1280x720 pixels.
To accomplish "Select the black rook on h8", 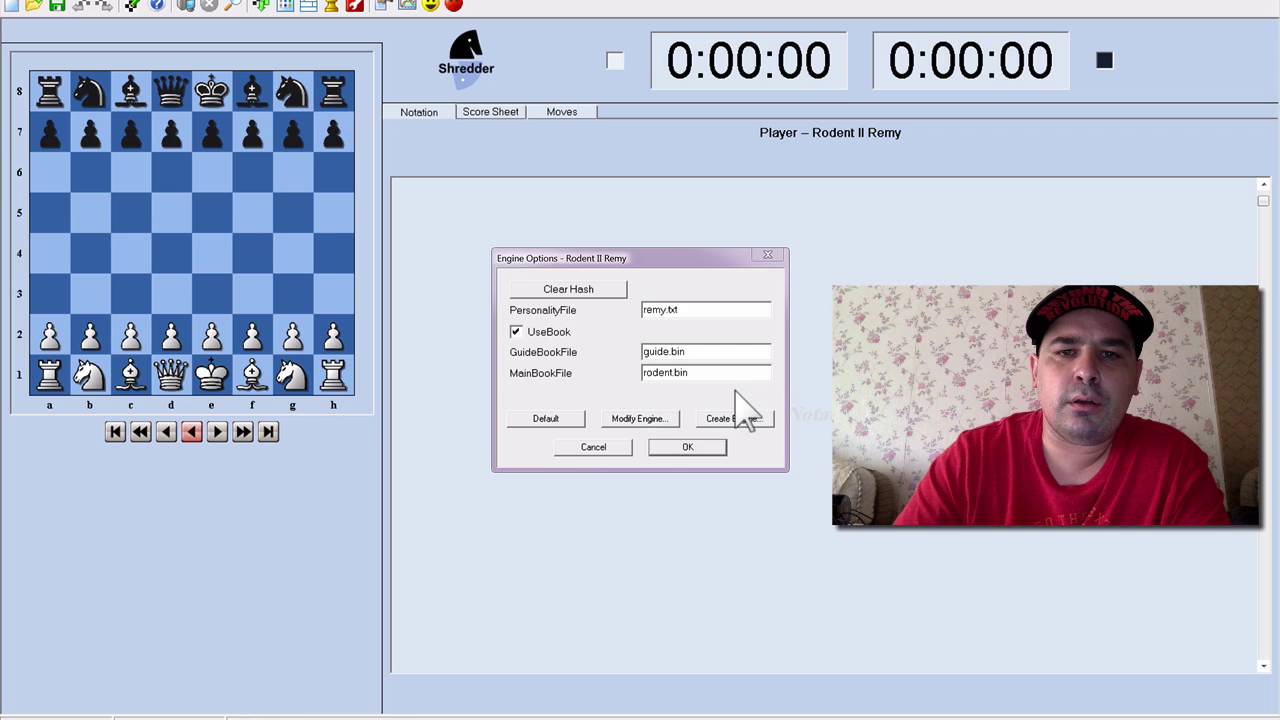I will coord(333,92).
